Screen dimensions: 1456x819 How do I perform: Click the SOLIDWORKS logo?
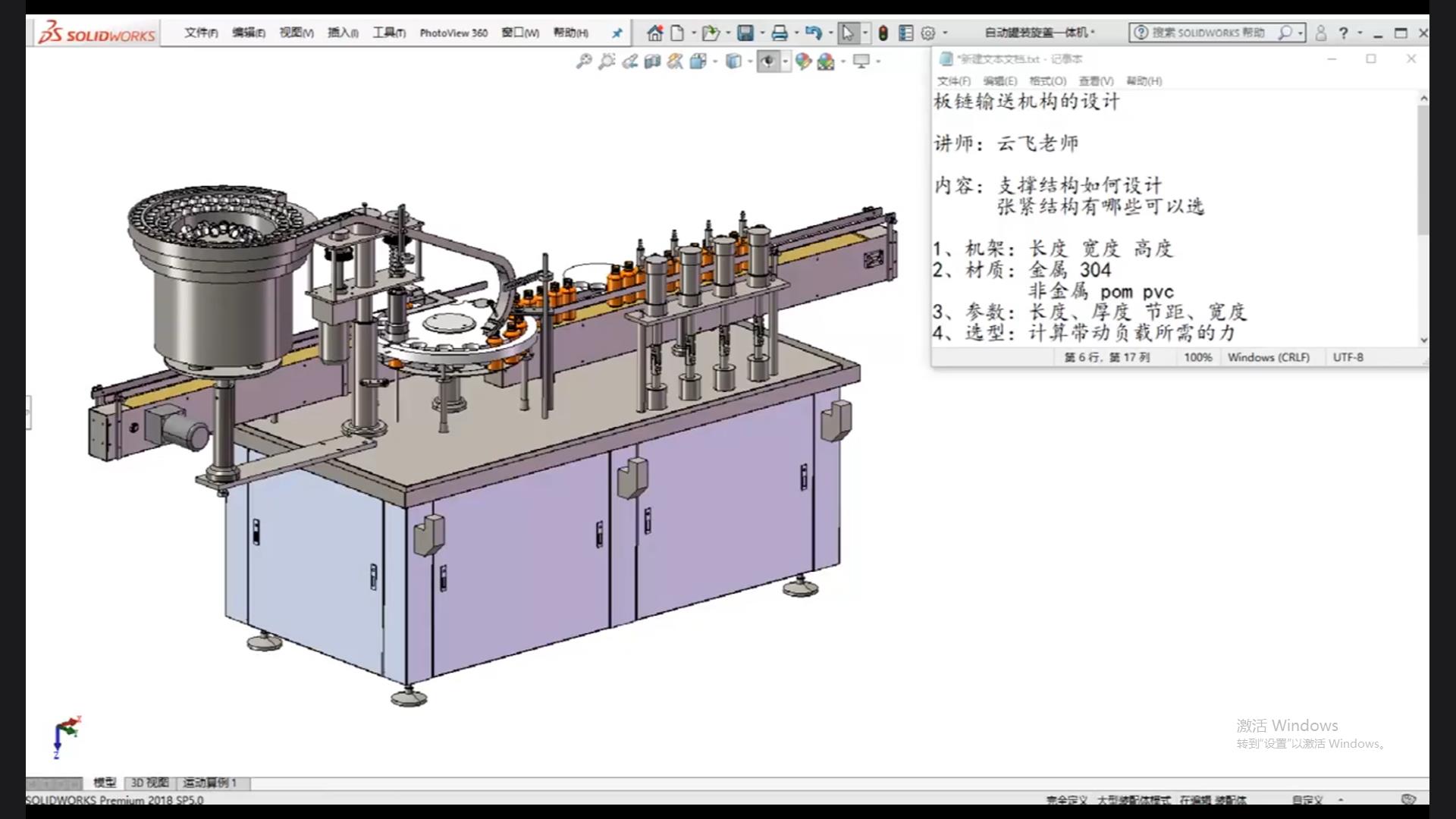pyautogui.click(x=97, y=33)
